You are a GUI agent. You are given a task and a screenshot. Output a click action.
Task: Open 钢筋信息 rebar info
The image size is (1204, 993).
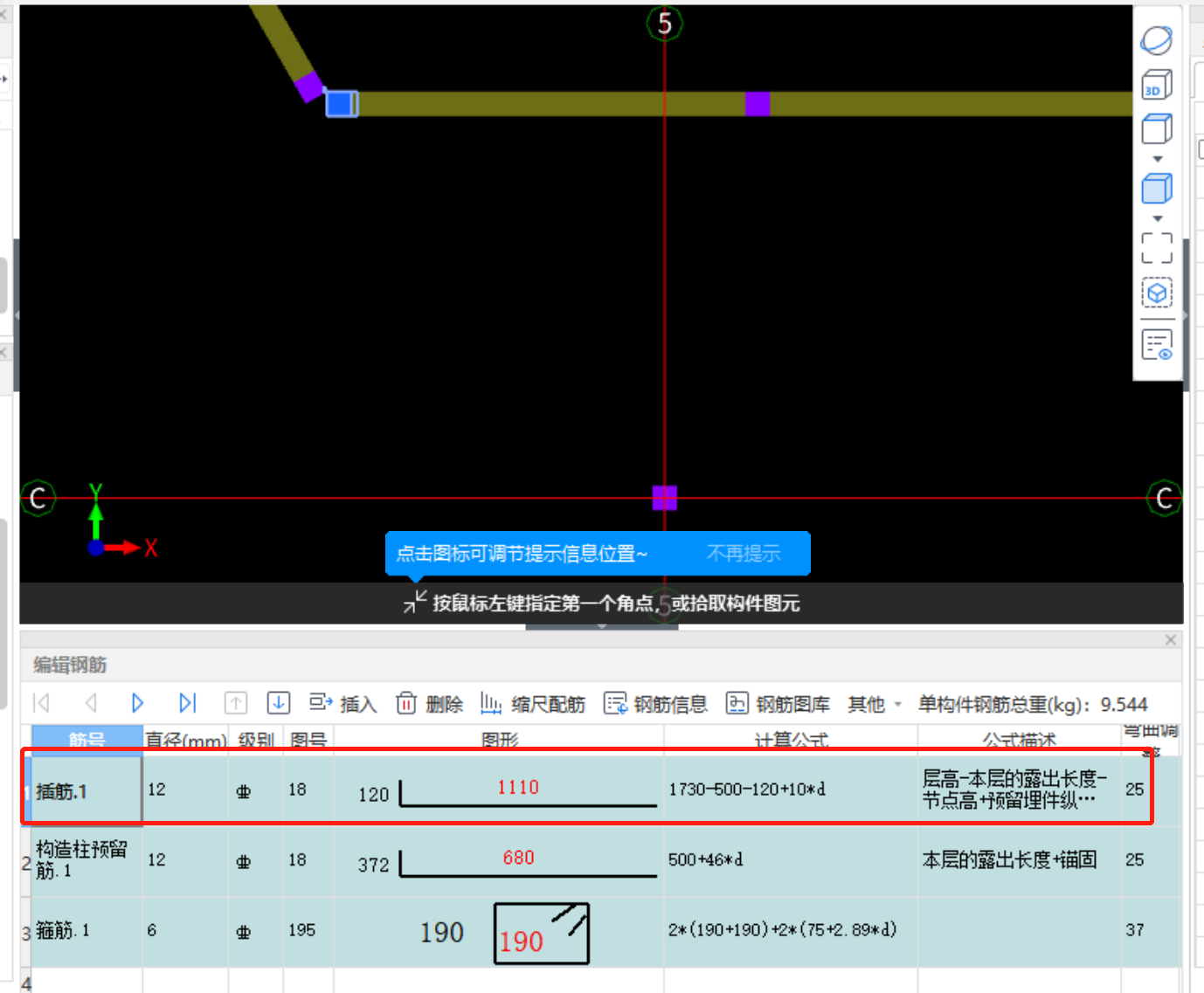click(x=655, y=704)
